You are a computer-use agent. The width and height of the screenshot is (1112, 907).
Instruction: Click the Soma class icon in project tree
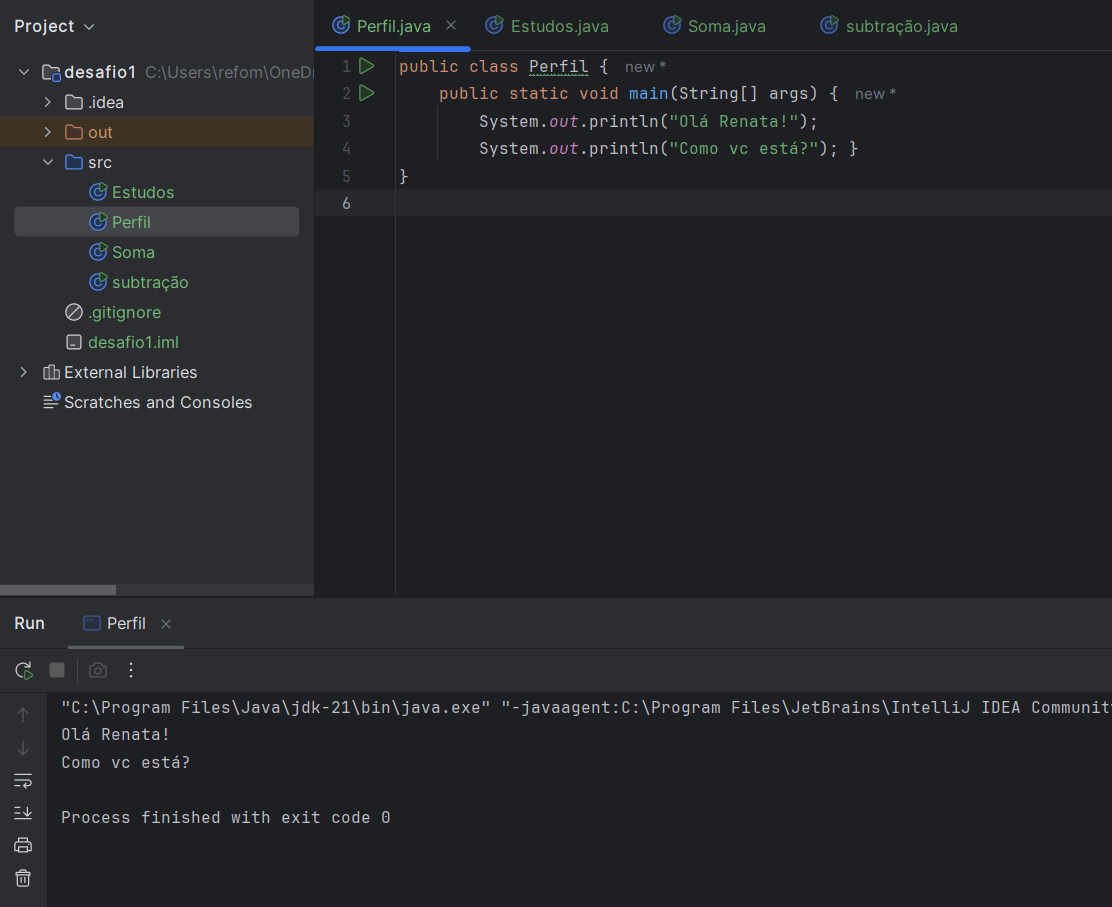(98, 252)
